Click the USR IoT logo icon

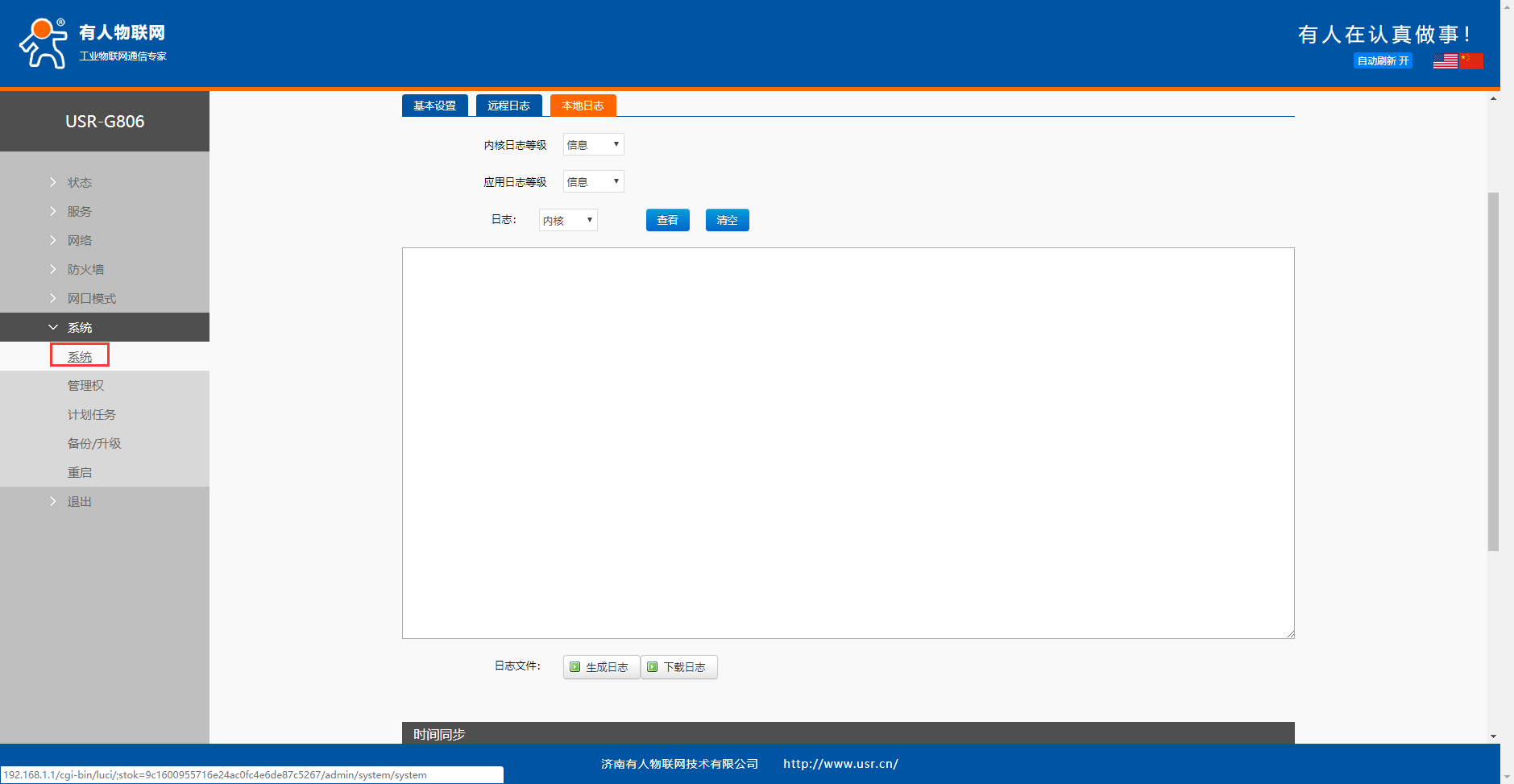(x=44, y=44)
